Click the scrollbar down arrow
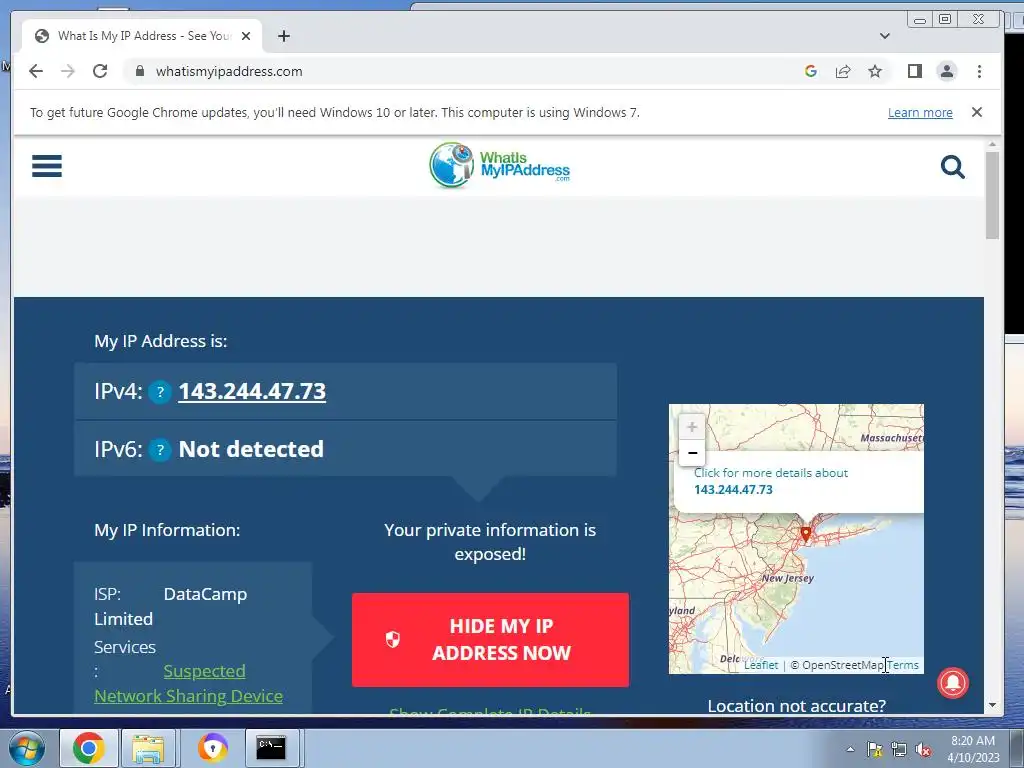Image resolution: width=1024 pixels, height=768 pixels. pos(992,705)
